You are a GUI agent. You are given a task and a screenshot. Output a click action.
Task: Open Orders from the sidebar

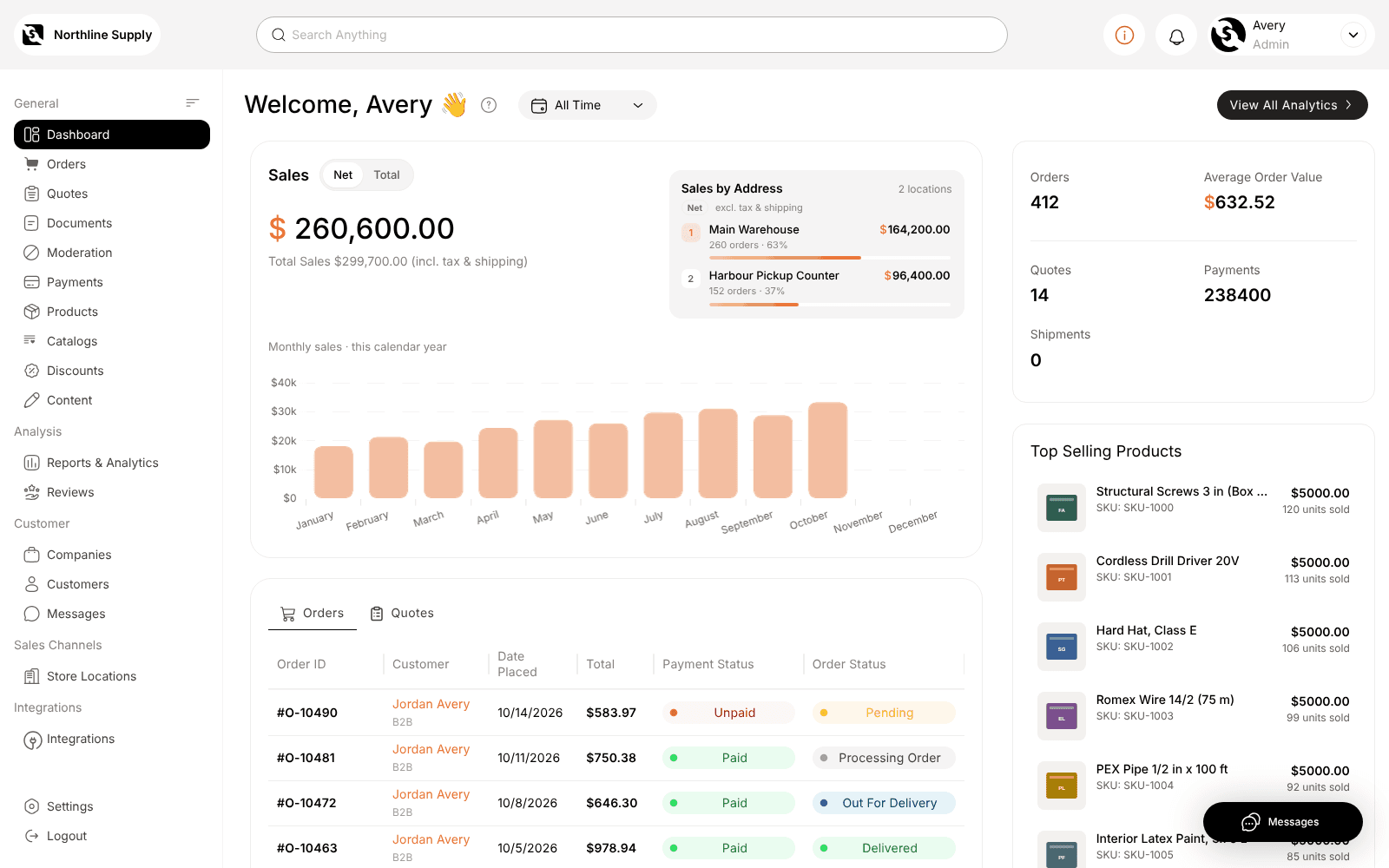pyautogui.click(x=112, y=164)
